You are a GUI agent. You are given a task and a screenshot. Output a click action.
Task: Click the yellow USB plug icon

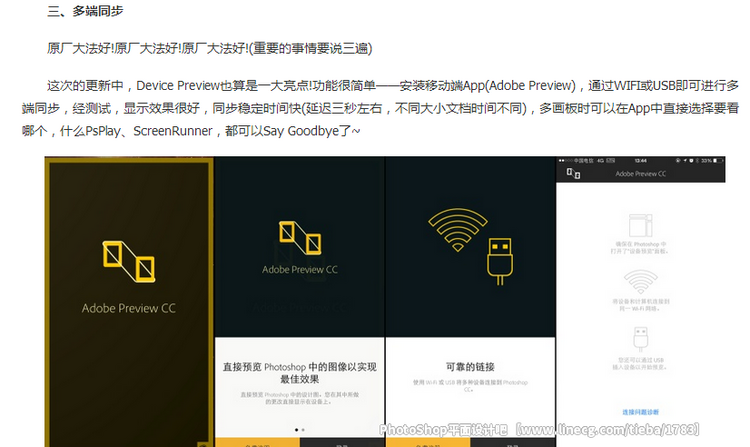500,262
